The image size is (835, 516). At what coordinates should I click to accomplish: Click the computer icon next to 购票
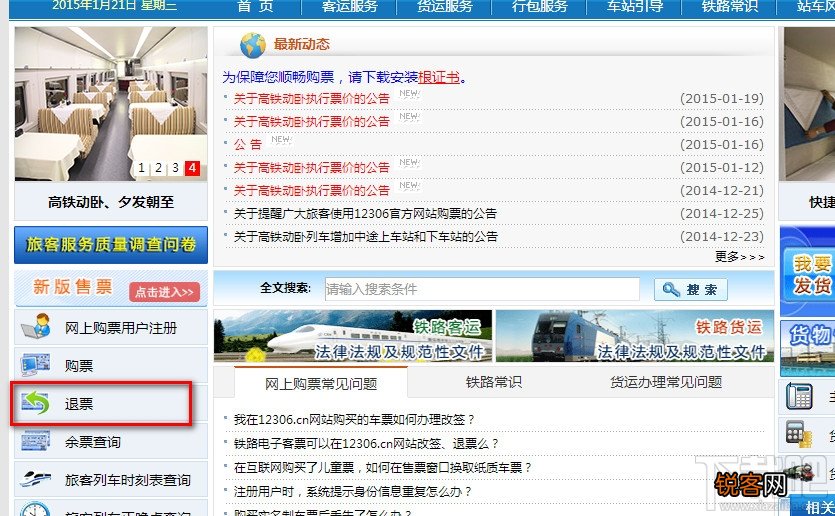(36, 365)
